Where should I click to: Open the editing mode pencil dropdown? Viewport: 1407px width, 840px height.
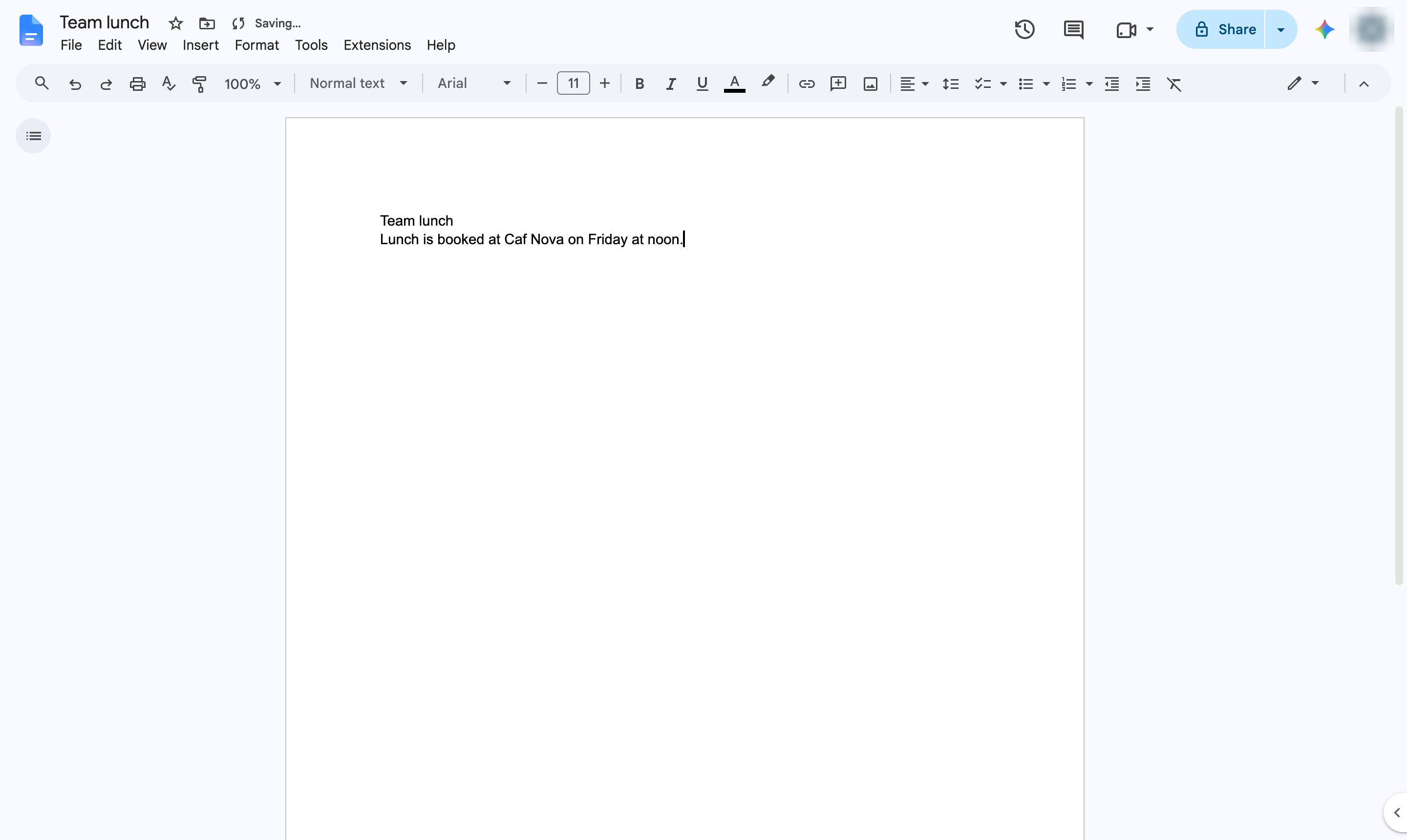1303,84
